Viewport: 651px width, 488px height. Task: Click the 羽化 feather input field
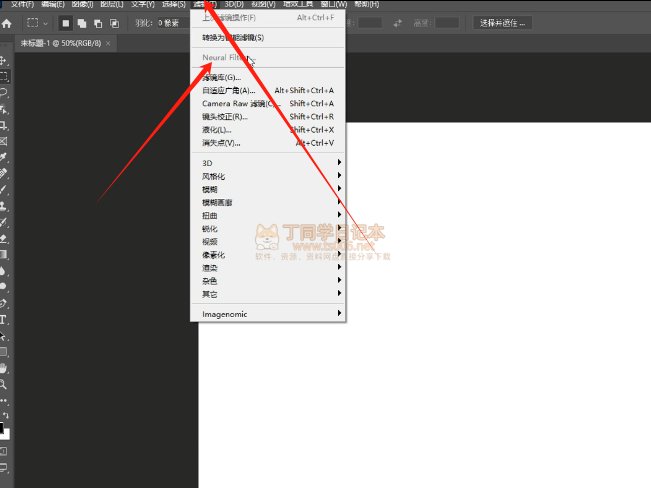[x=173, y=23]
